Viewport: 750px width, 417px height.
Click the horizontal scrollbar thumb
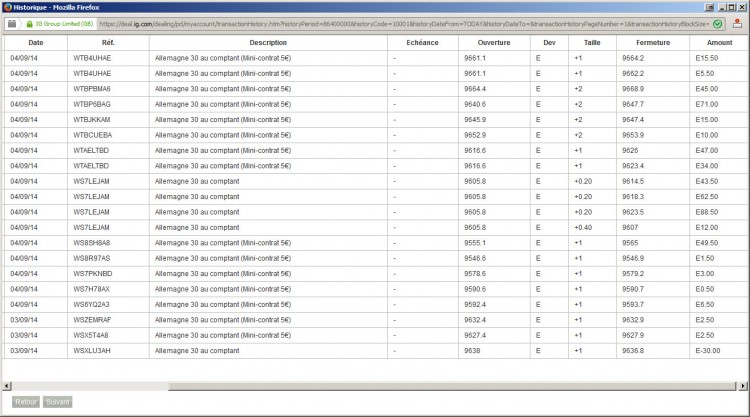(452, 386)
